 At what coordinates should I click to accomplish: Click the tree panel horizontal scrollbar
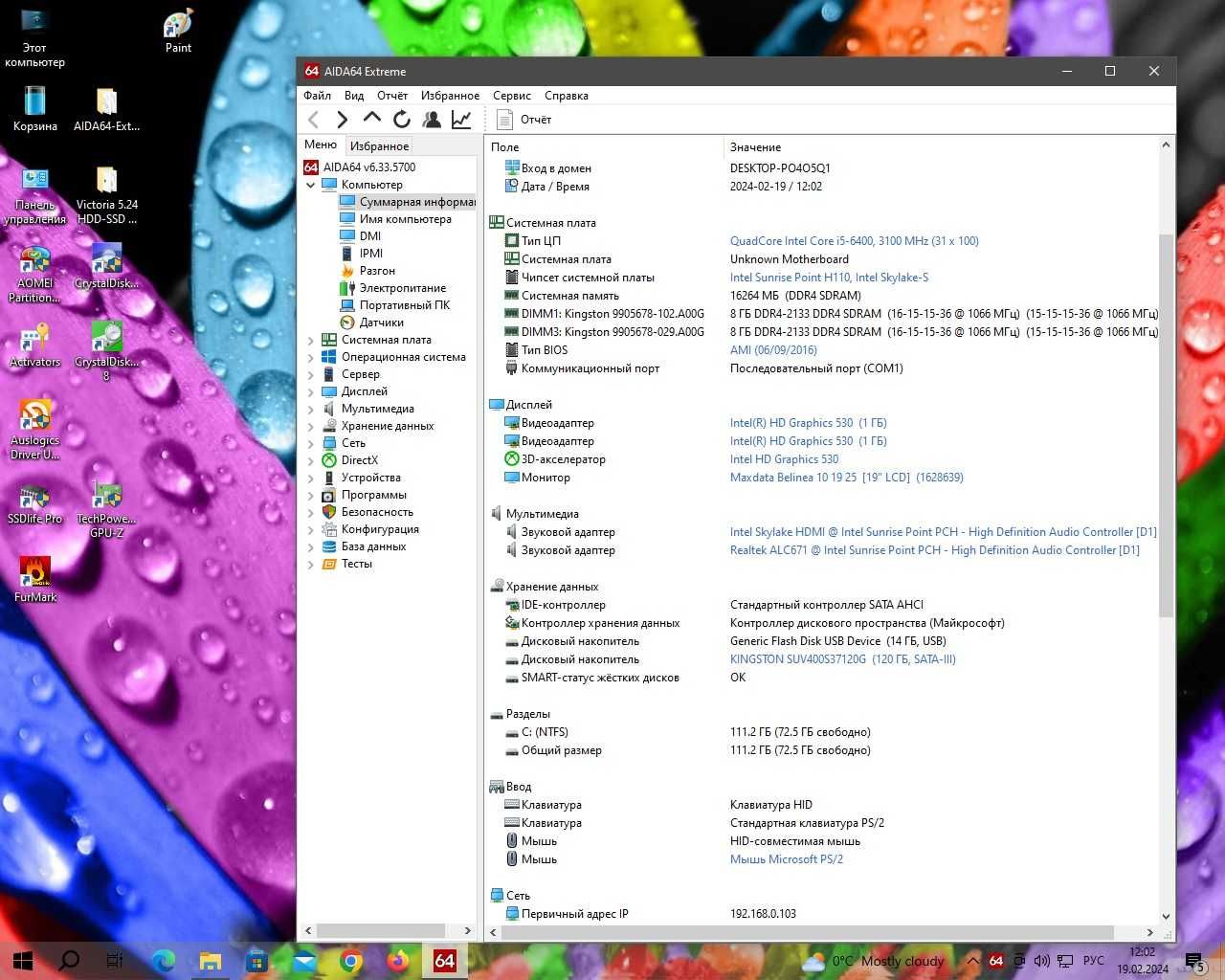[381, 930]
